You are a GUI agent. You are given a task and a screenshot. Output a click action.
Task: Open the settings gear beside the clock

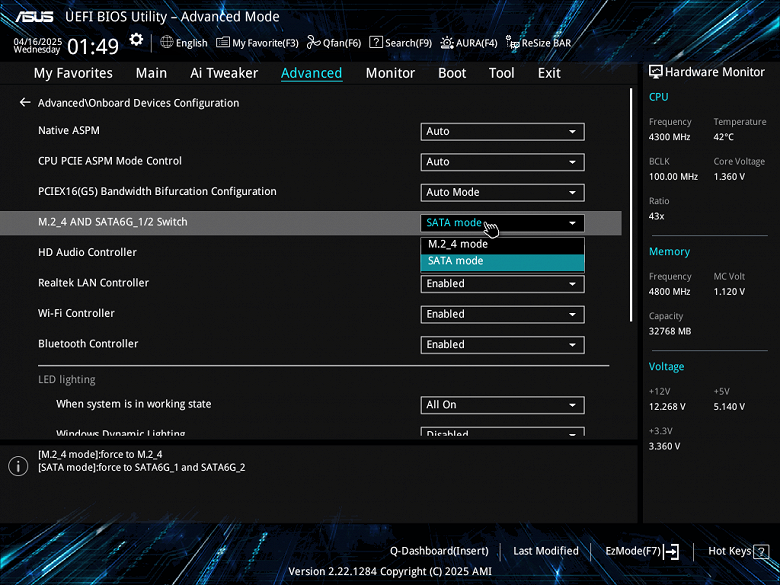[x=136, y=40]
